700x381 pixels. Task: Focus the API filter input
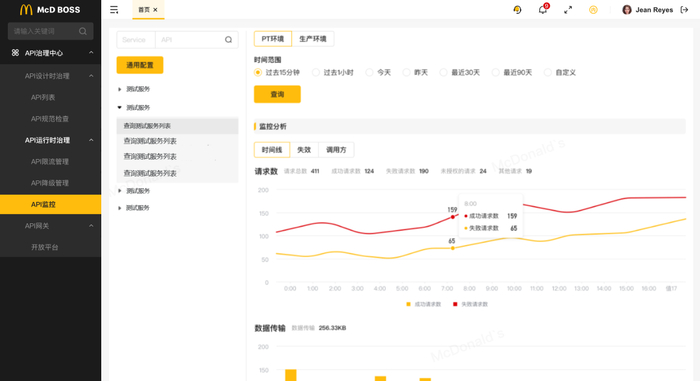coord(196,40)
